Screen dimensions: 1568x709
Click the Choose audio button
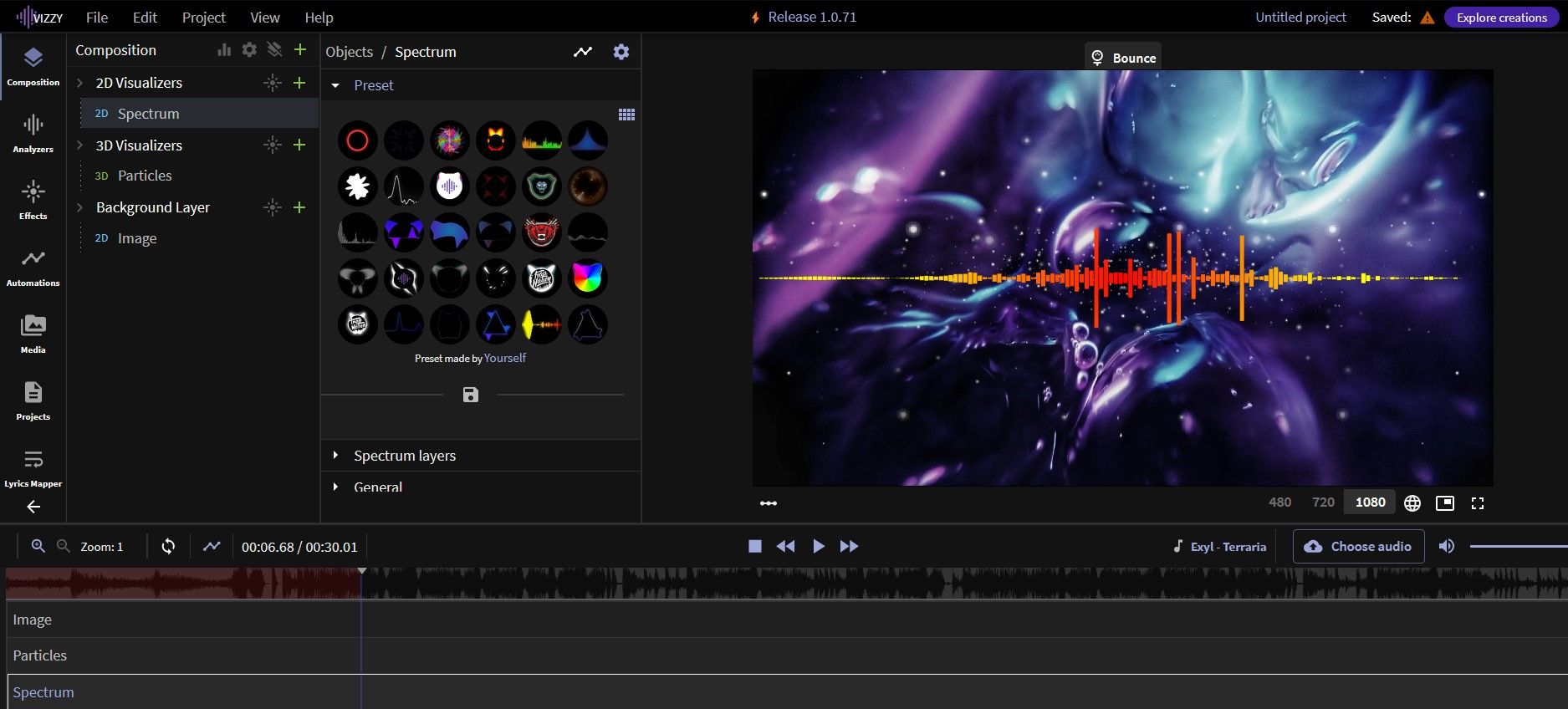point(1358,546)
